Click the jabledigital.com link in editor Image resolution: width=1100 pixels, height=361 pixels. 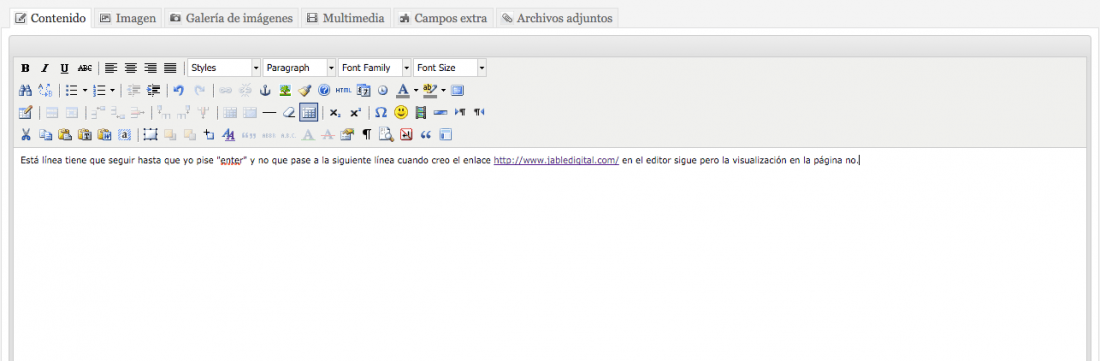[556, 161]
